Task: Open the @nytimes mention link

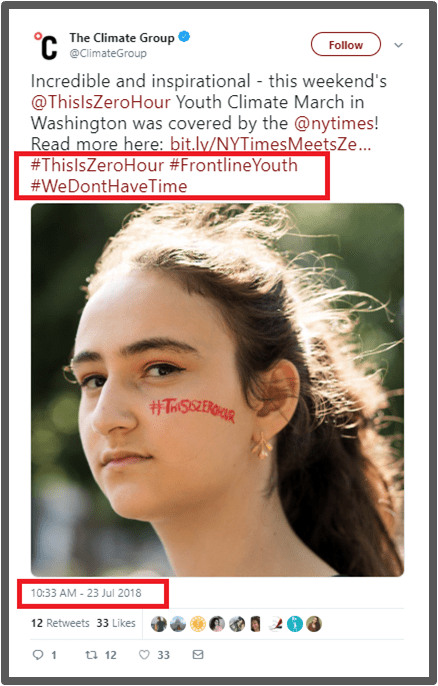Action: click(334, 123)
